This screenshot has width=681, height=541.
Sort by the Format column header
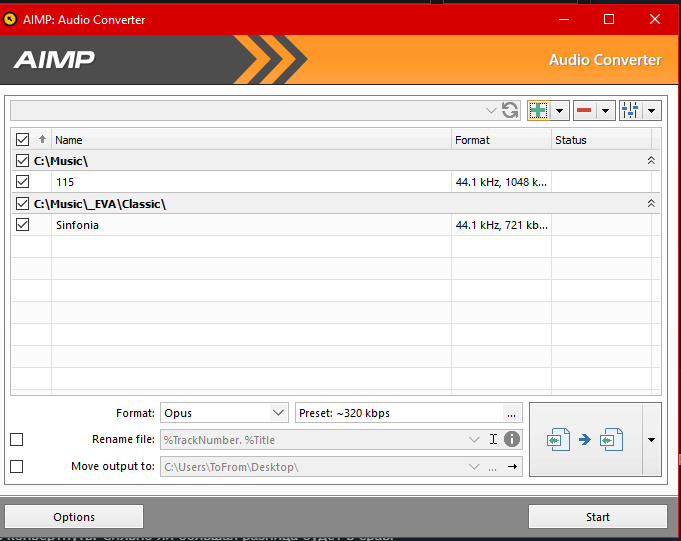click(501, 140)
